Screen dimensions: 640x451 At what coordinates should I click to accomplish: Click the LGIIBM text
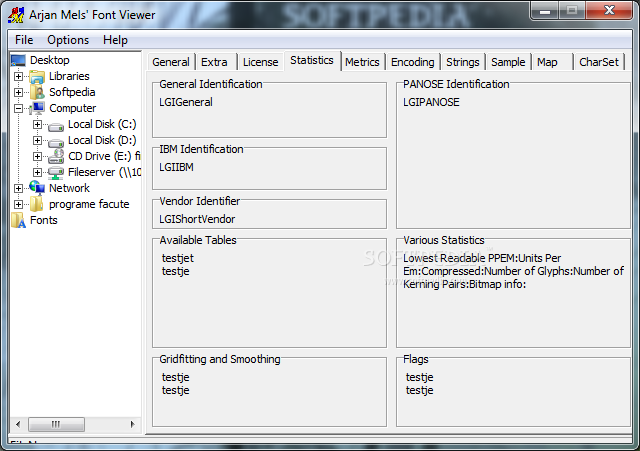click(x=176, y=167)
